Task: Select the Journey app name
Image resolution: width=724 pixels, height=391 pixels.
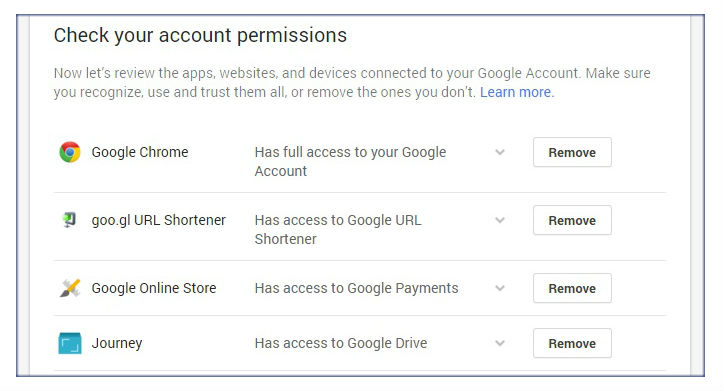Action: tap(117, 343)
